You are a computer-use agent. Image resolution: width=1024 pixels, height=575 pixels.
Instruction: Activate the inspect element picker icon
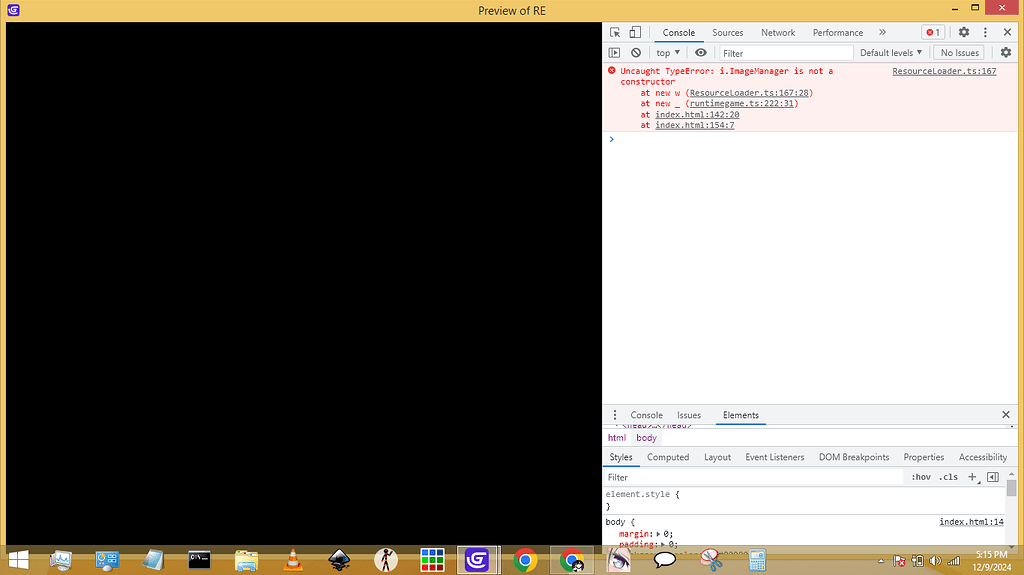click(615, 33)
